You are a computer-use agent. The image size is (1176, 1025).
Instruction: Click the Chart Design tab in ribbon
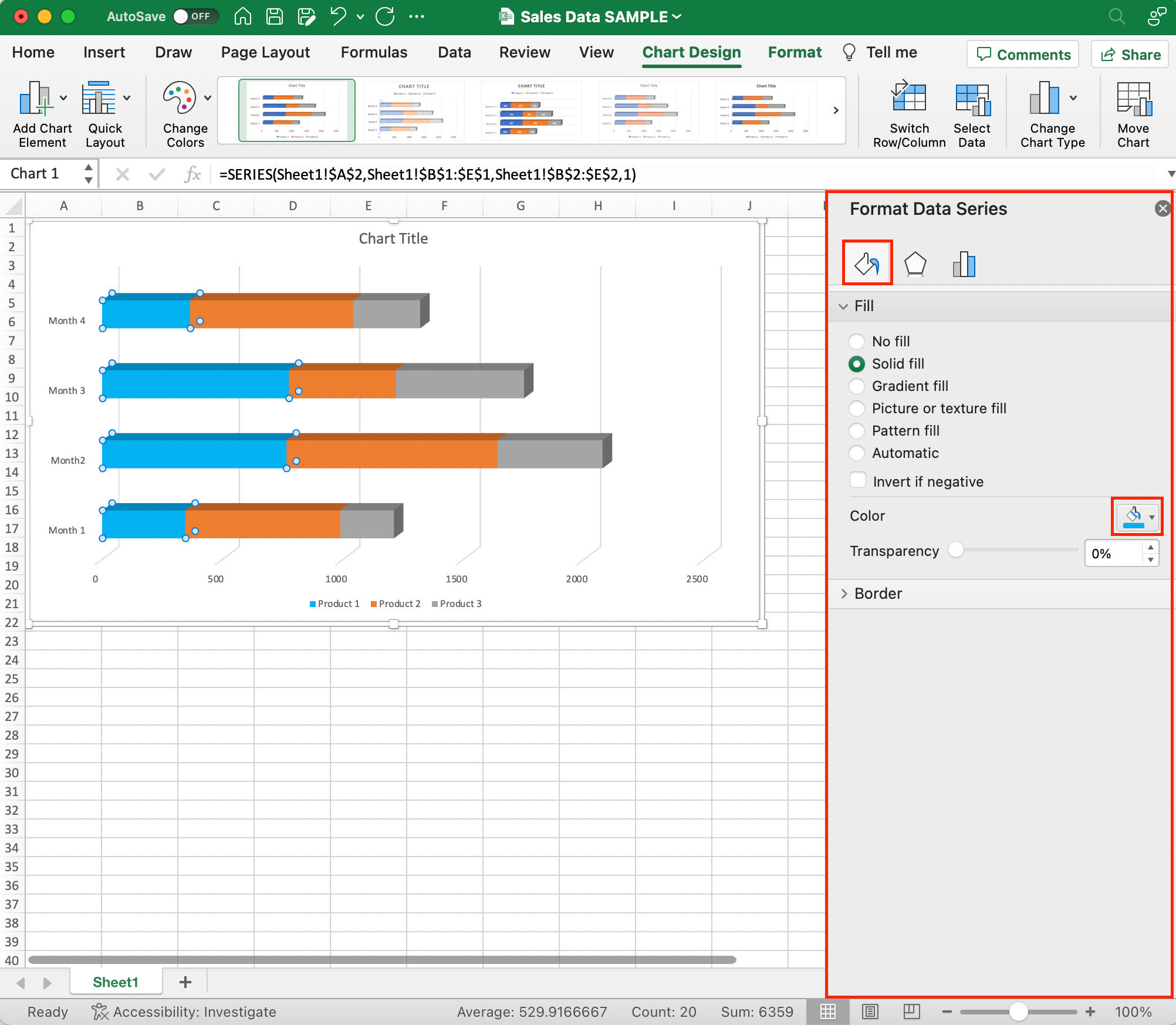coord(691,51)
